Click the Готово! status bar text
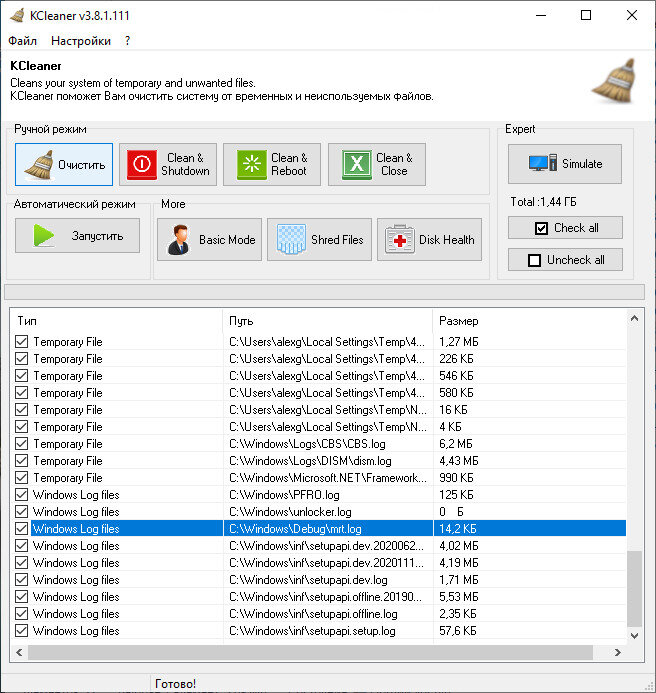The image size is (656, 693). (x=175, y=683)
